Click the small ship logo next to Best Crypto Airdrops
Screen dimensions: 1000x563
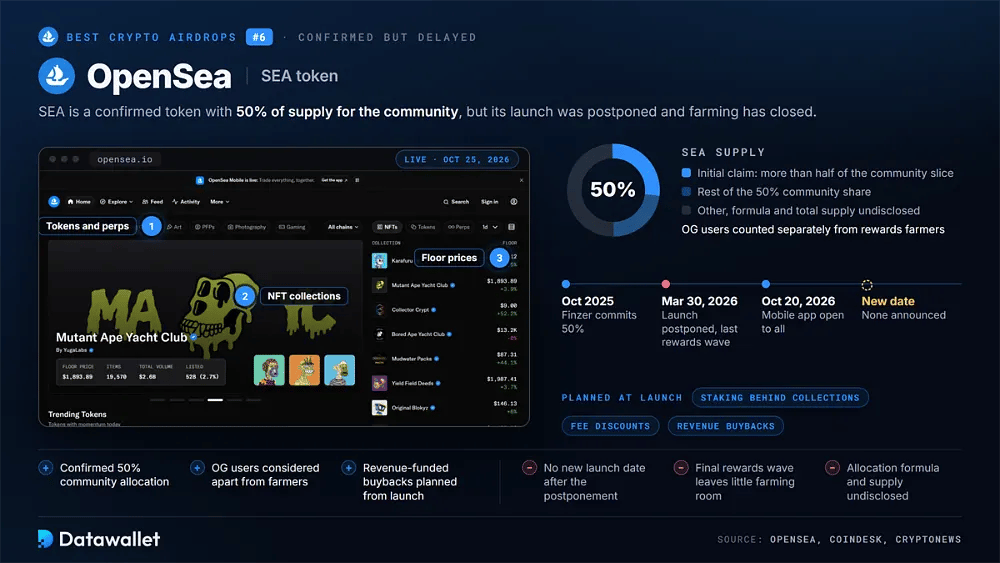click(x=48, y=37)
